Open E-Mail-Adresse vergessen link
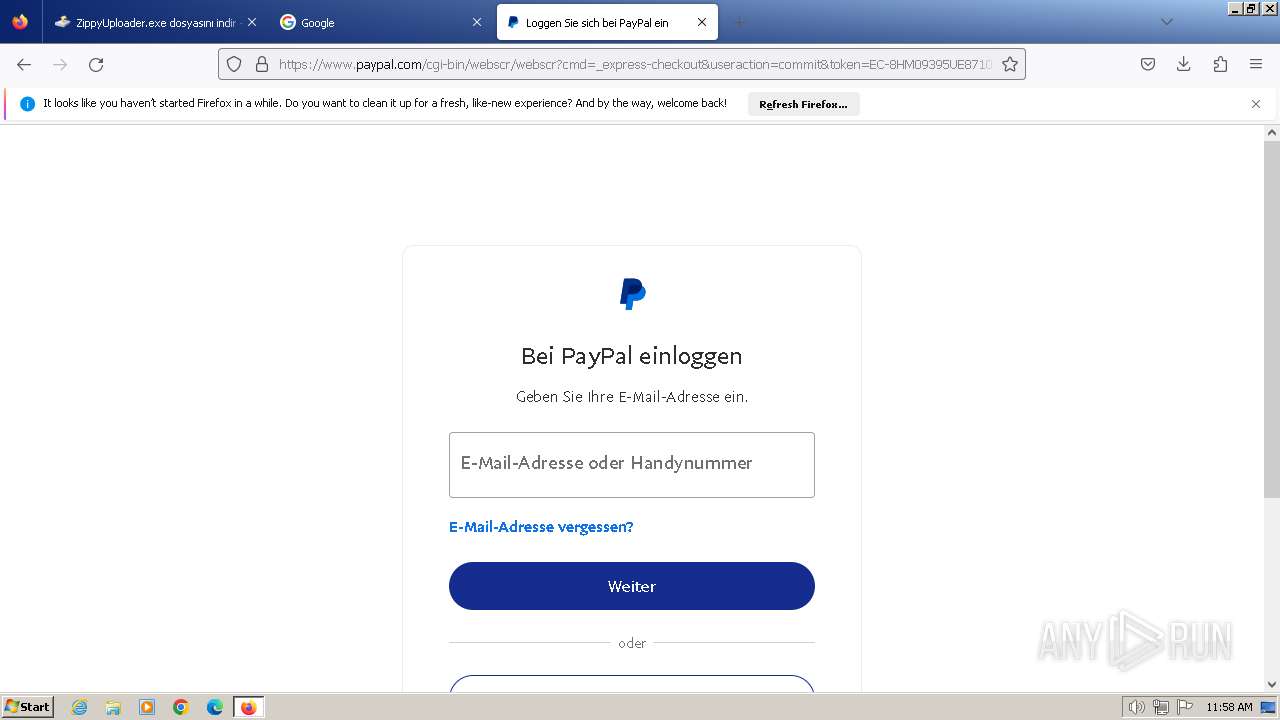 (541, 527)
